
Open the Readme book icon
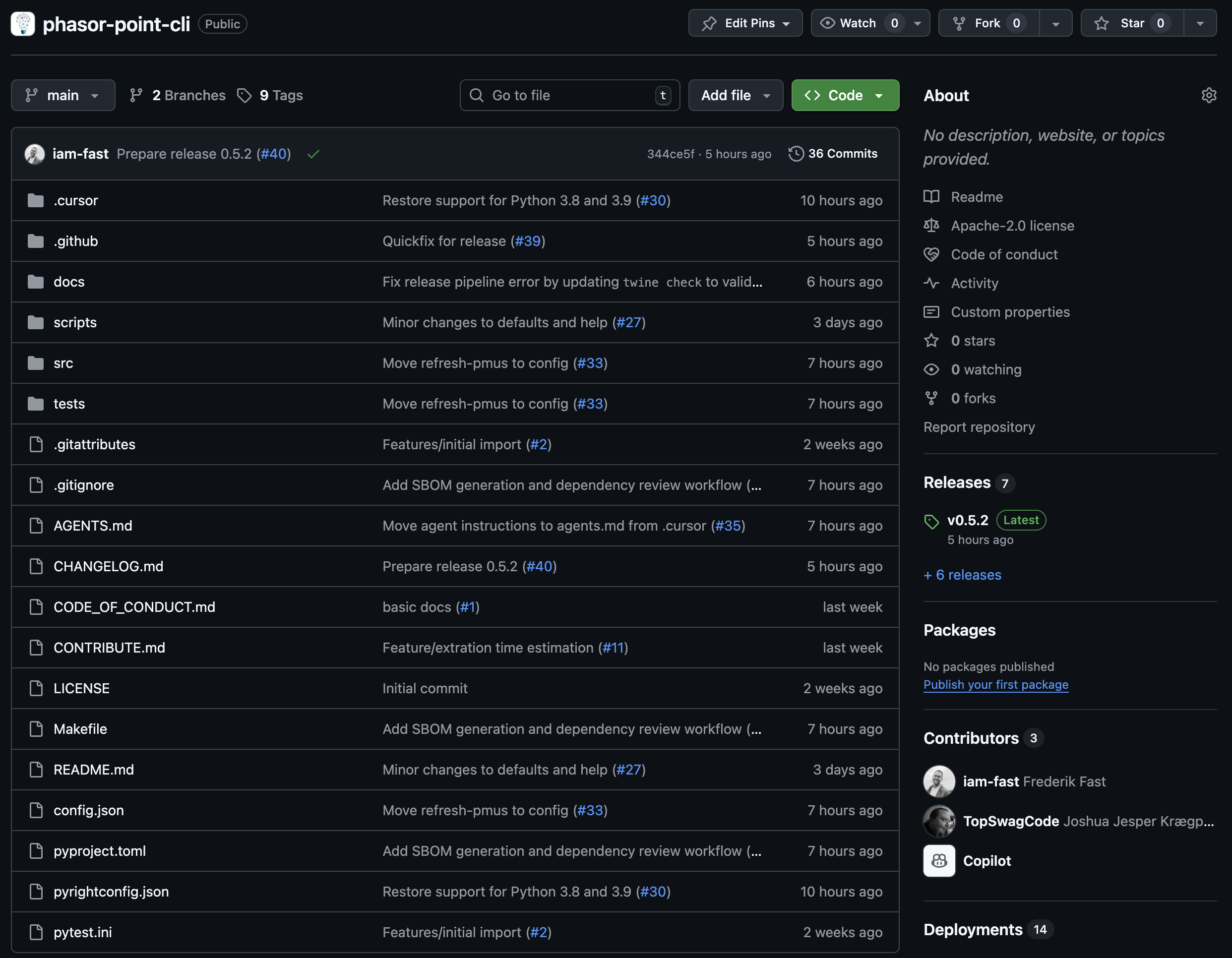932,197
